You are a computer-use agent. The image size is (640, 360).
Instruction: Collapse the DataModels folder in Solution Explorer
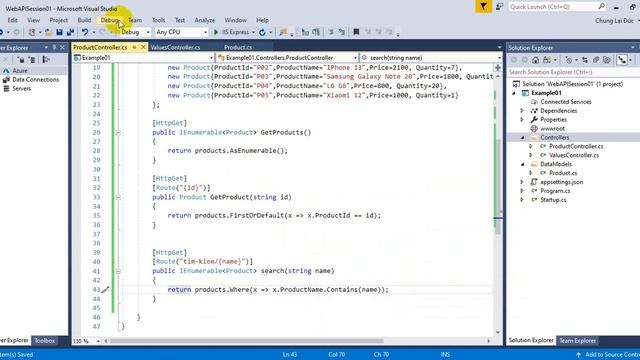coord(522,164)
